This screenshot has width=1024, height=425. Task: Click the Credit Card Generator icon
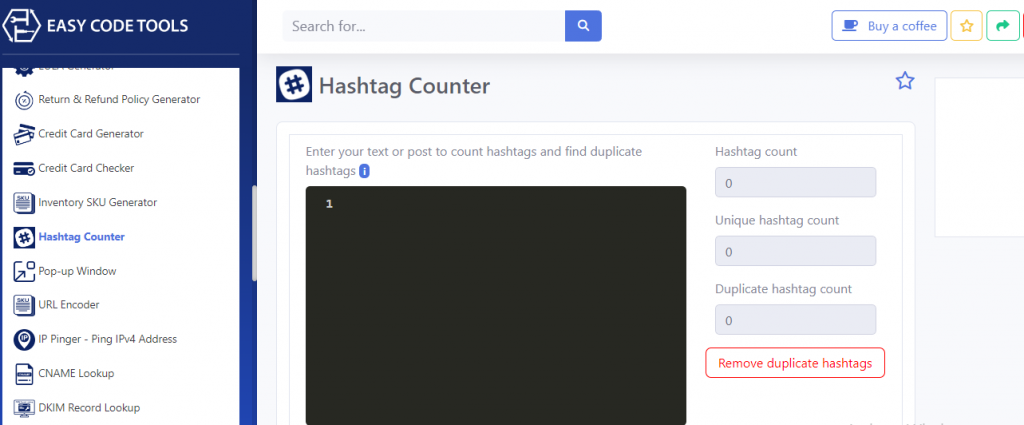[x=24, y=134]
